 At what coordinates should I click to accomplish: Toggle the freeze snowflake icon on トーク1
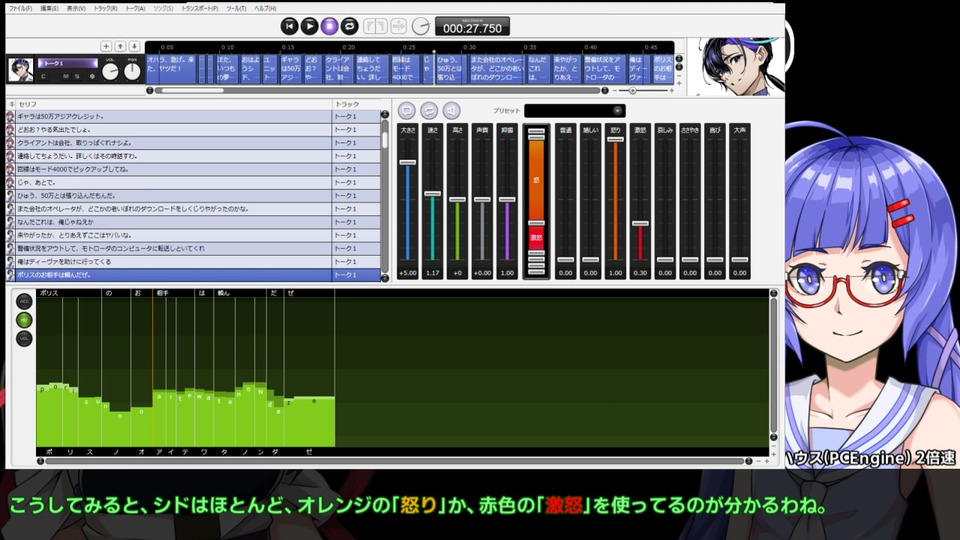coord(92,77)
